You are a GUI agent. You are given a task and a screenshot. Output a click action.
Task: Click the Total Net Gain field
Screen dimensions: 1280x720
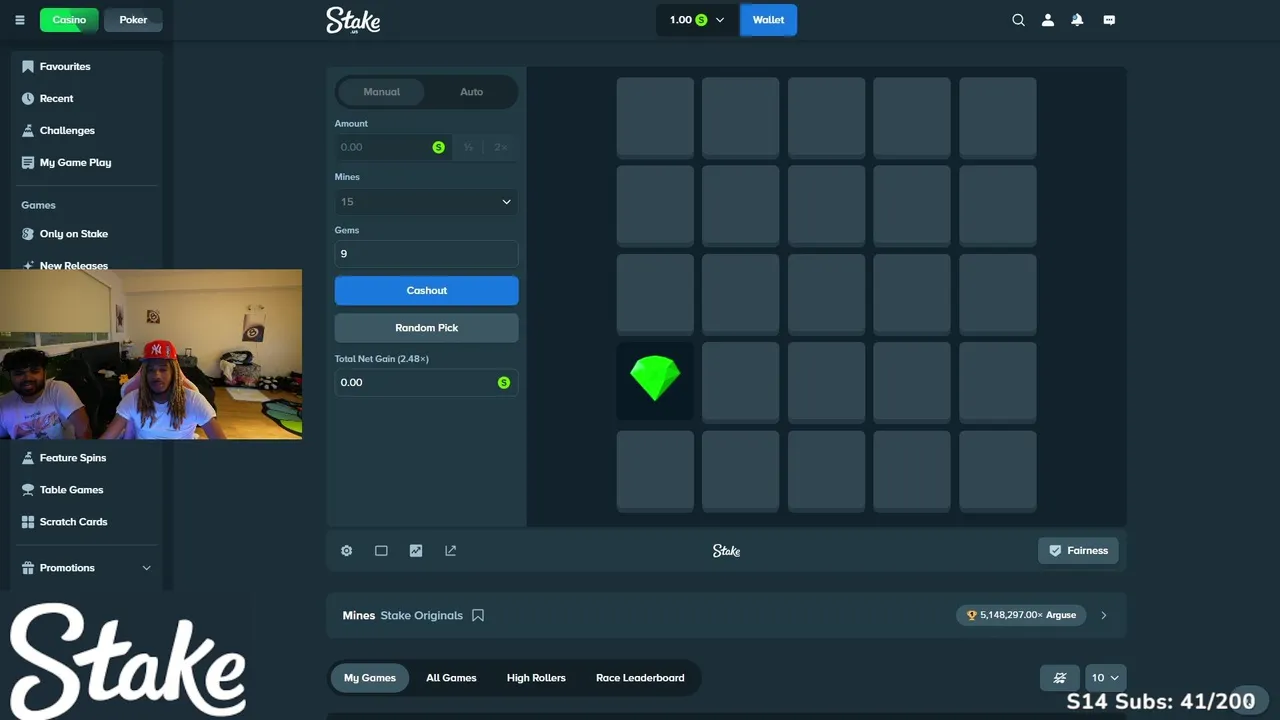click(426, 383)
